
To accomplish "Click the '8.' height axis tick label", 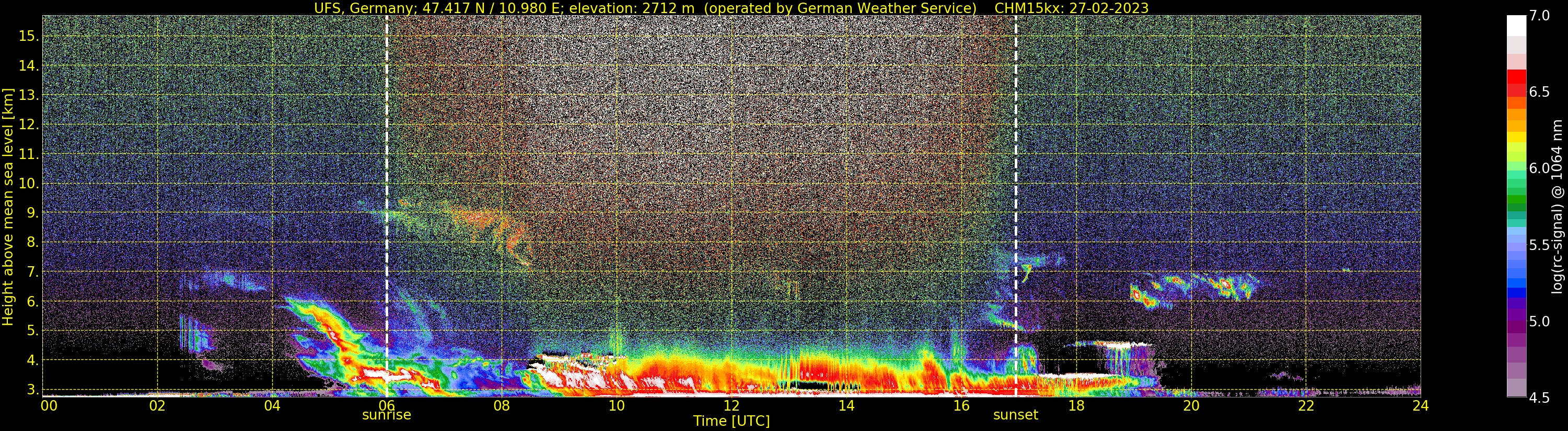I will pyautogui.click(x=32, y=243).
